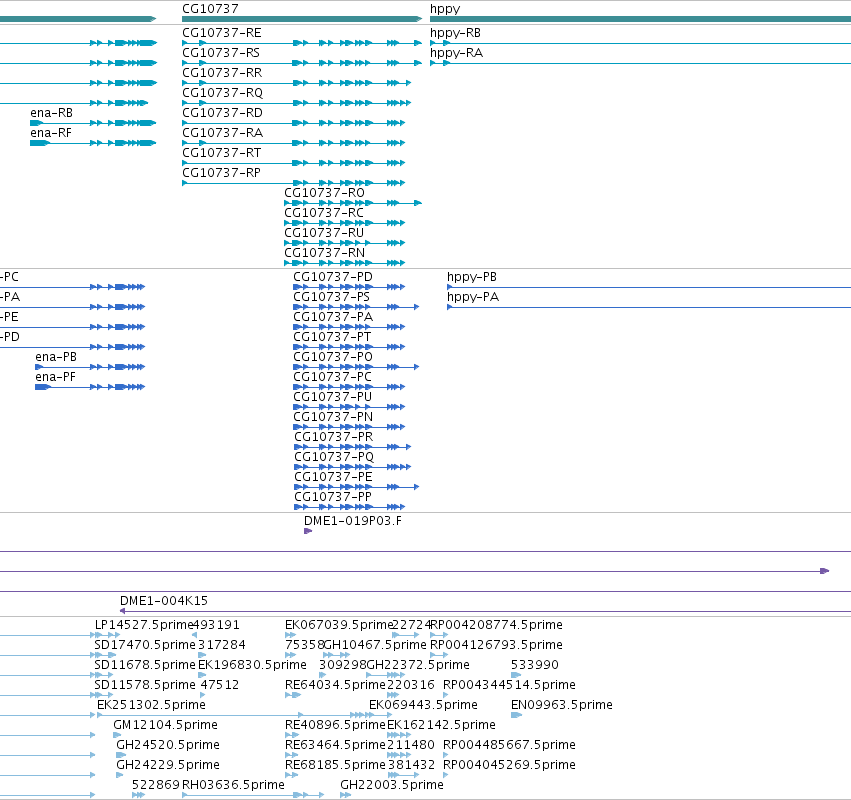This screenshot has width=851, height=800.
Task: Select transcript CG10737-RS label
Action: click(221, 53)
